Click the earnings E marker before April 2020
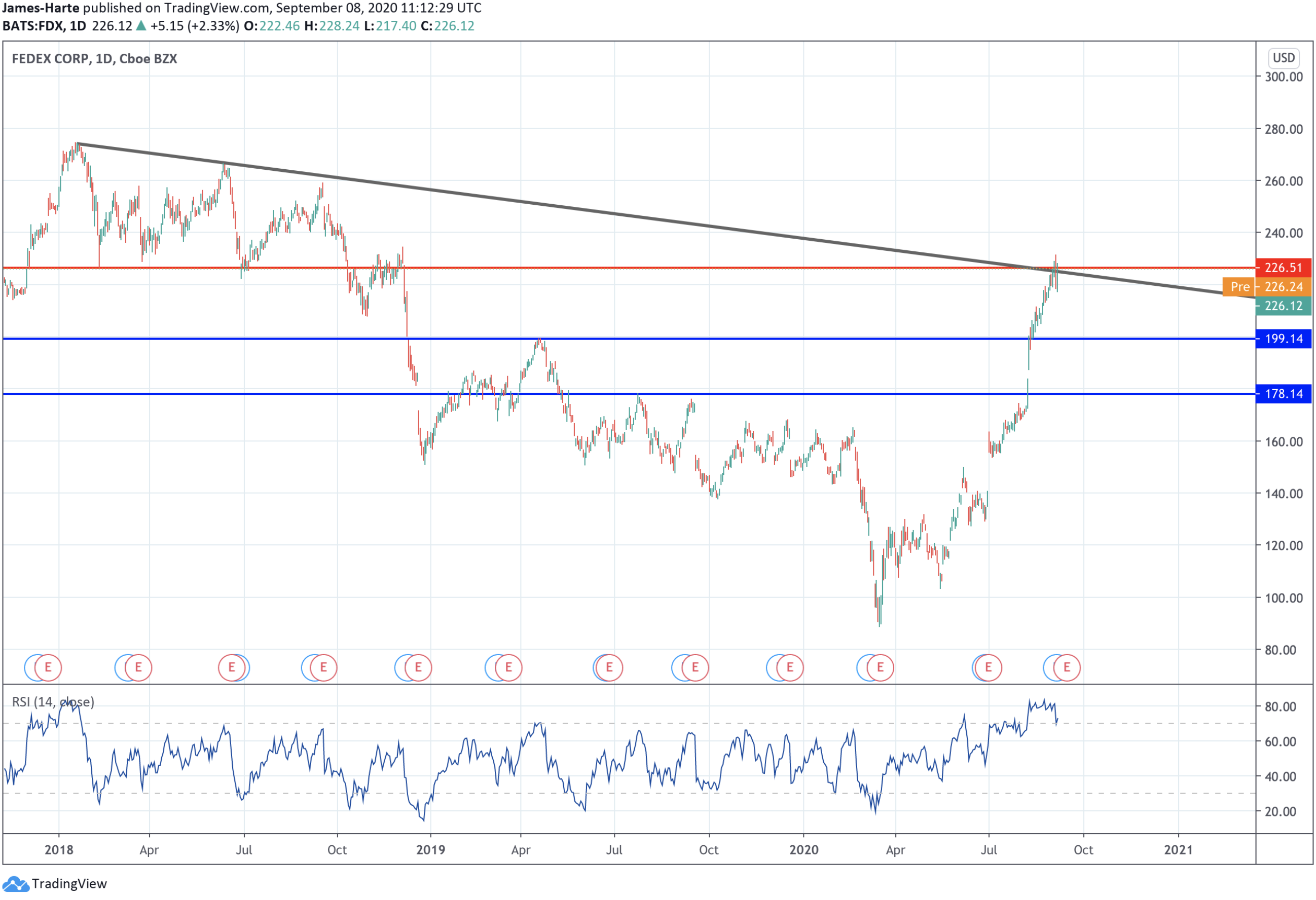Viewport: 1316px width, 900px height. coord(880,667)
